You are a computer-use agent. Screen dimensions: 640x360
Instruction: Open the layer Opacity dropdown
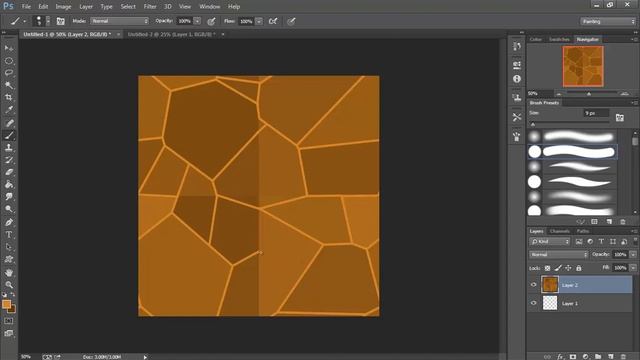click(633, 254)
